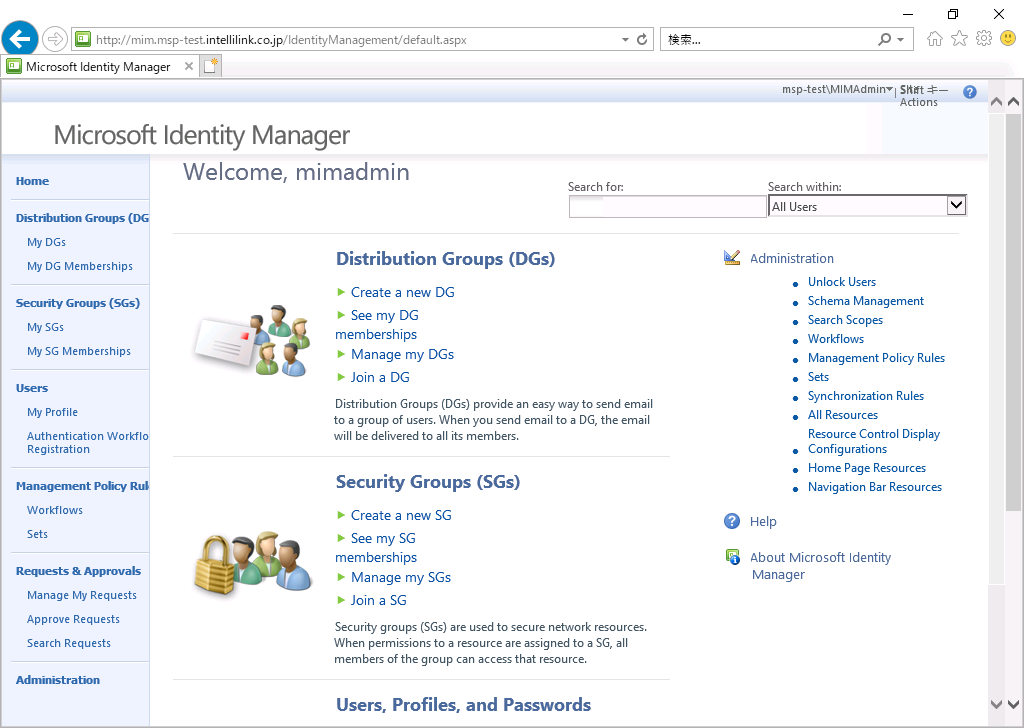The width and height of the screenshot is (1024, 728).
Task: Open Security Groups (SGs) in left navigation
Action: click(78, 303)
